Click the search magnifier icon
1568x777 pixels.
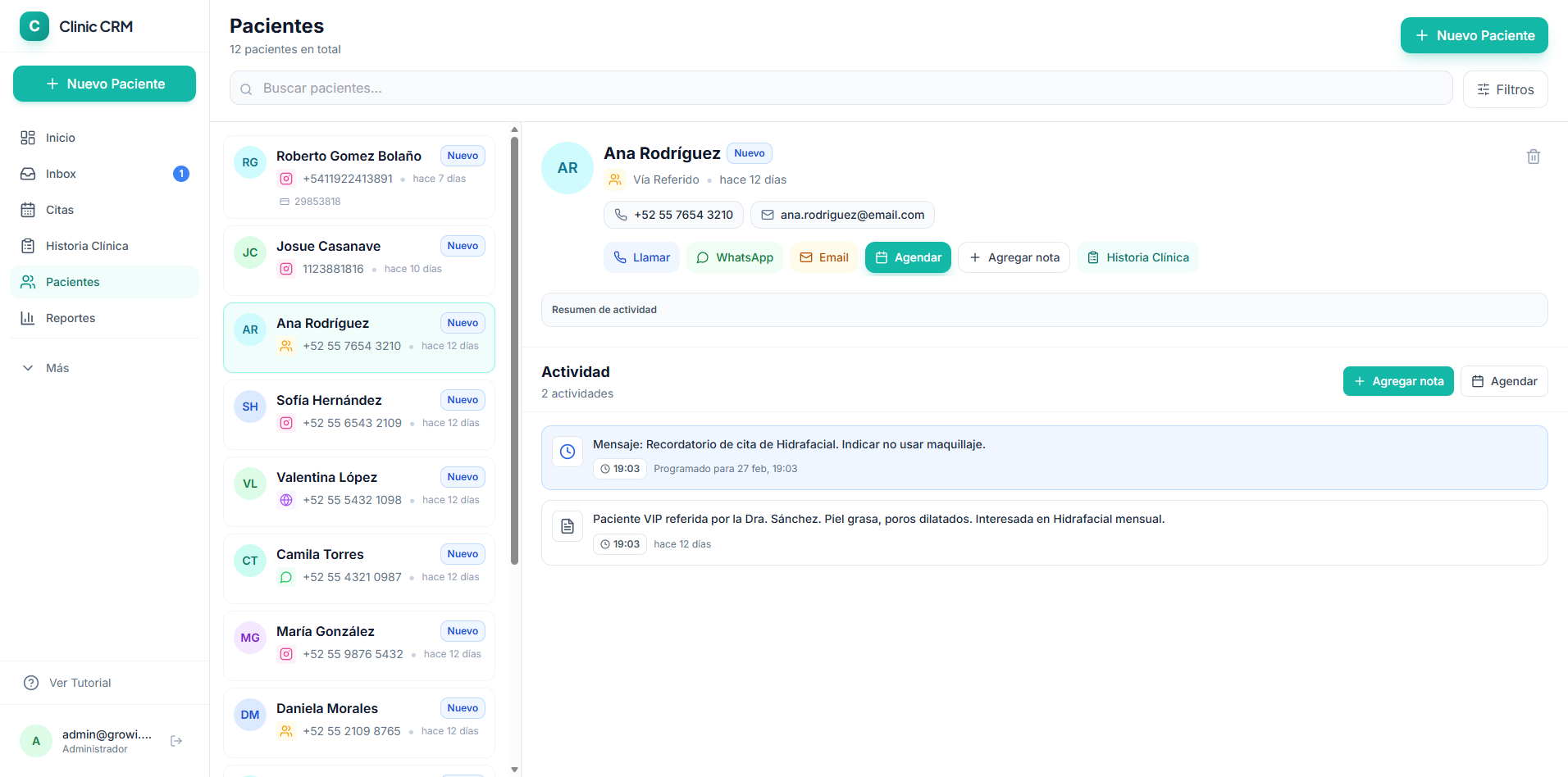(246, 89)
